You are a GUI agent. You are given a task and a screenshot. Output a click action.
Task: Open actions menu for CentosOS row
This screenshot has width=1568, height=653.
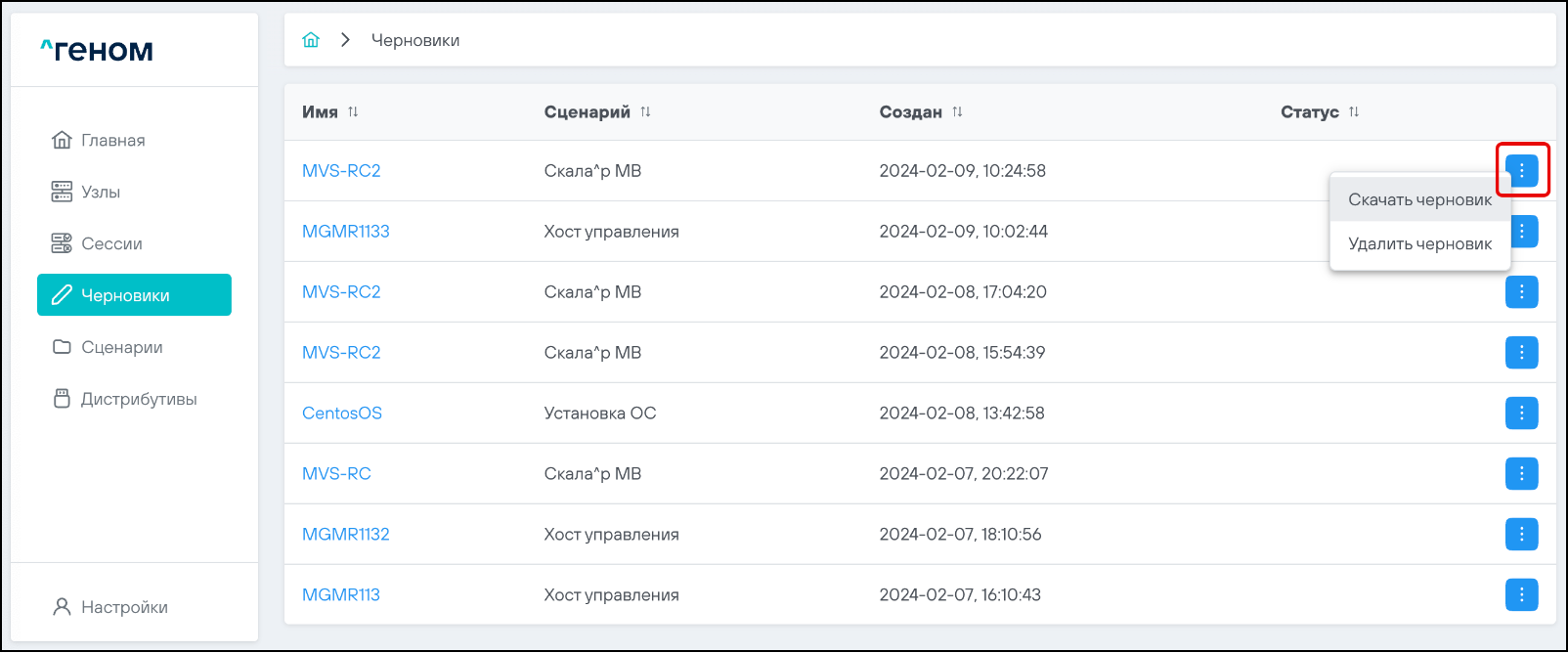pos(1521,414)
